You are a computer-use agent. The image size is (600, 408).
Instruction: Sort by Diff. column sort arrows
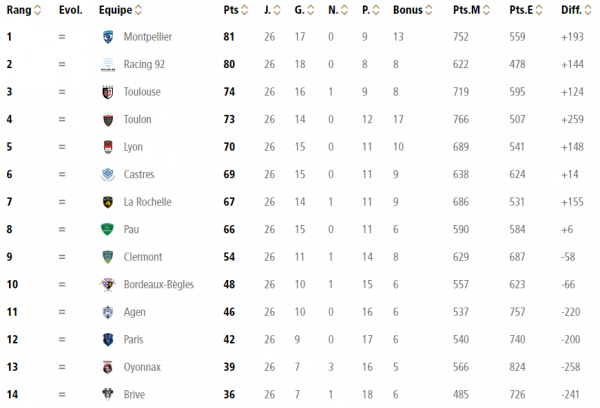pos(588,10)
